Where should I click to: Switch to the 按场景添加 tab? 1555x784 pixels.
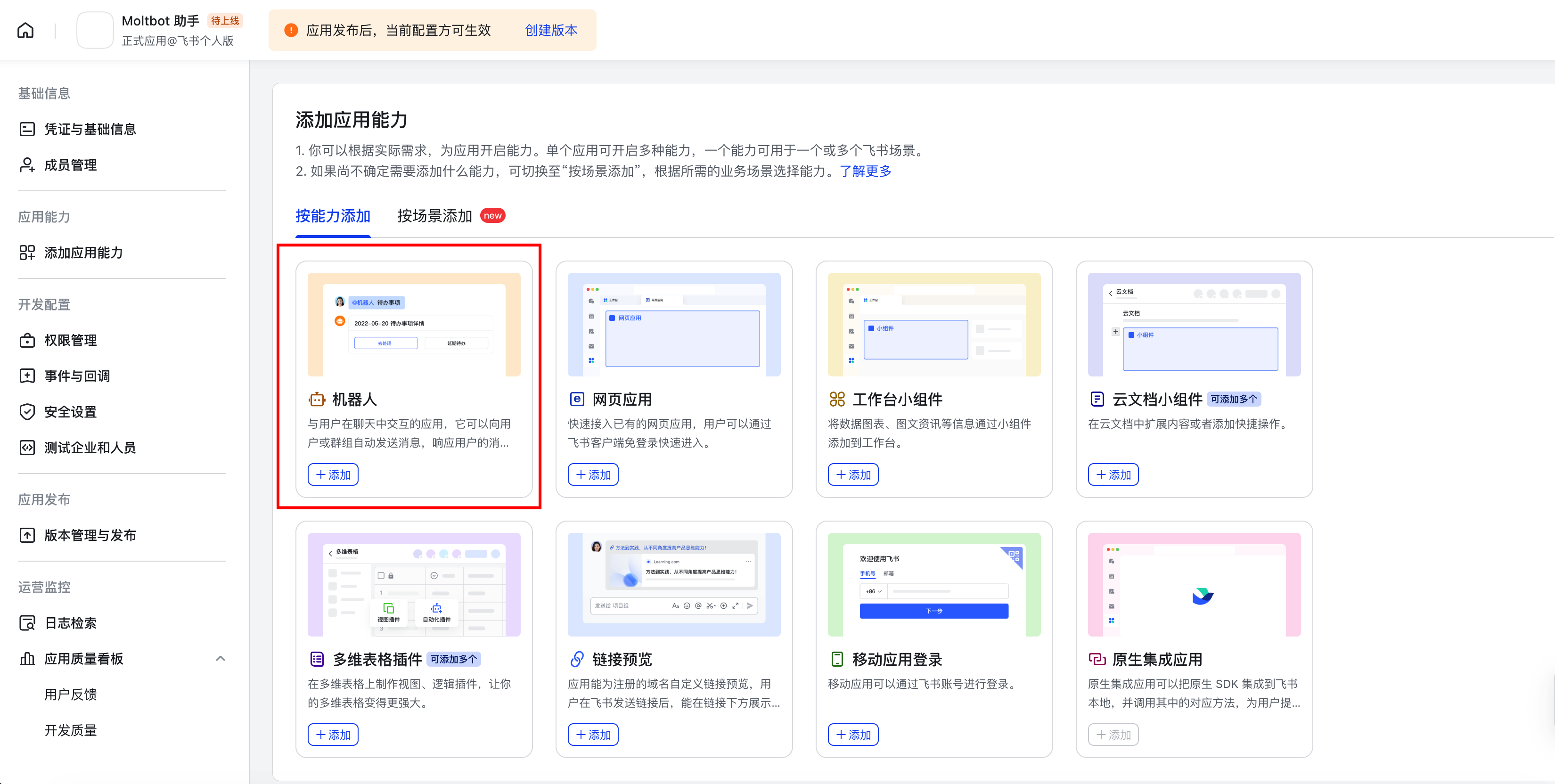click(435, 215)
